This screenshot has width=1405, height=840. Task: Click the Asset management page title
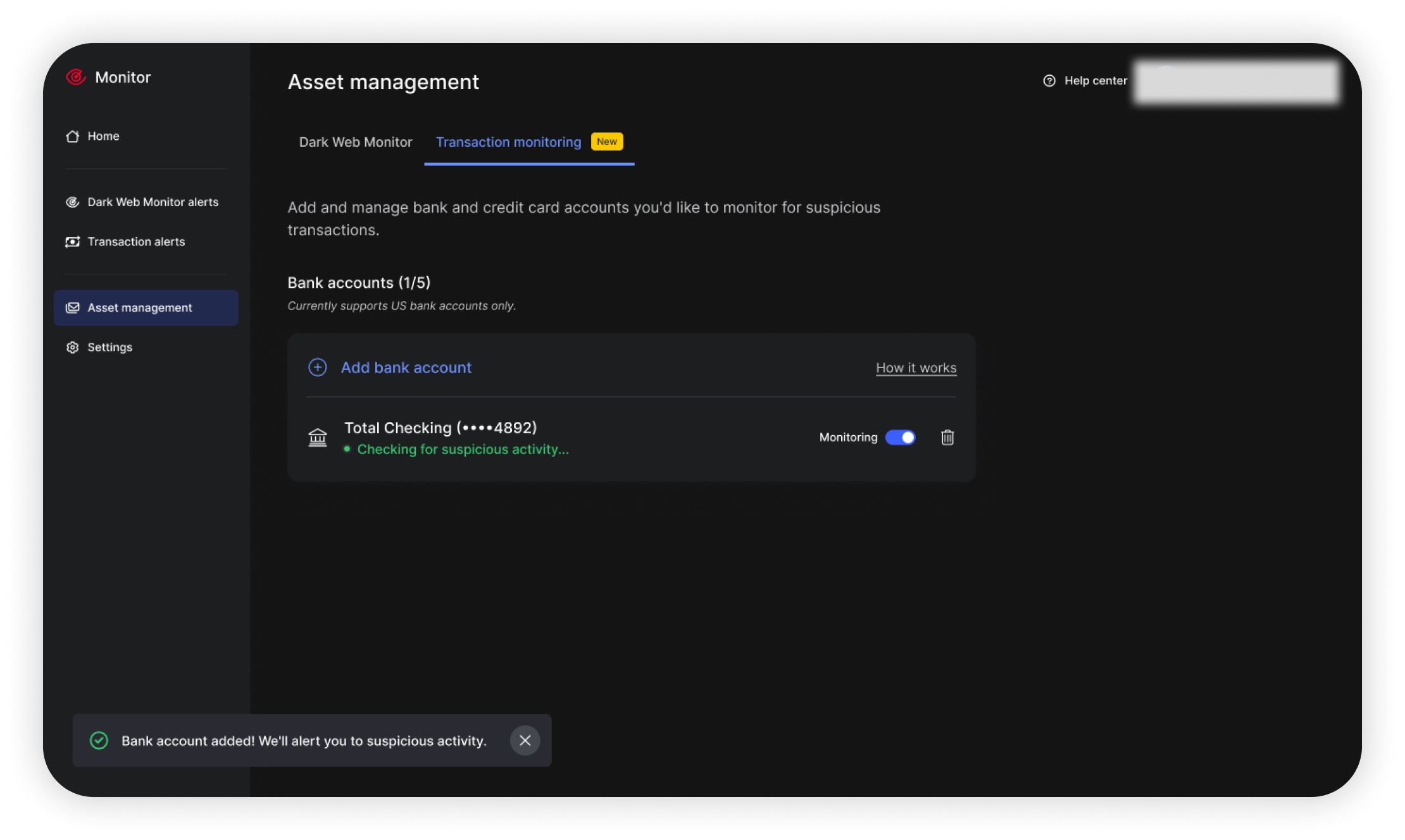click(384, 82)
